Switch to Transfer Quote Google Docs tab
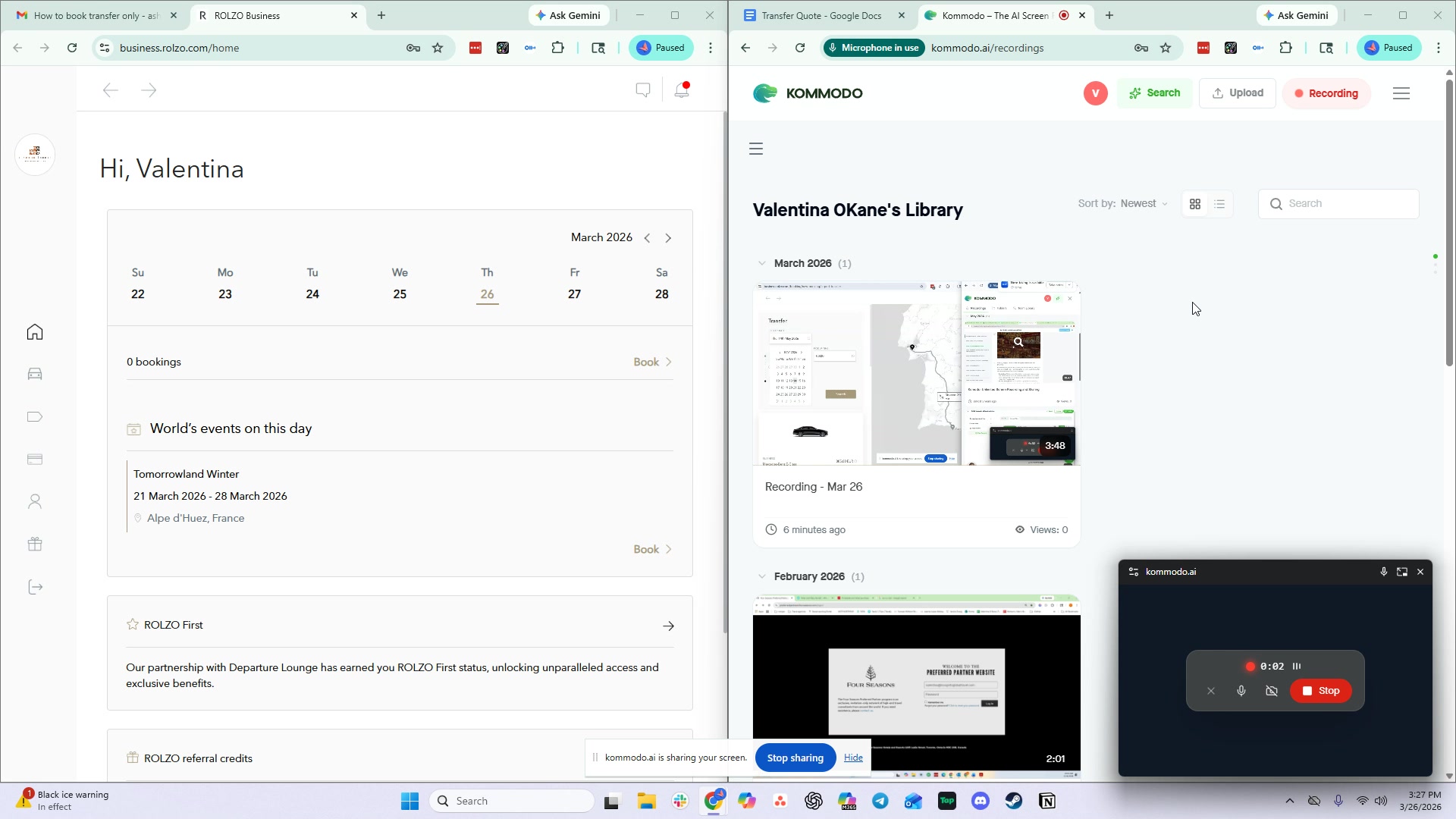Viewport: 1456px width, 819px height. pos(821,15)
